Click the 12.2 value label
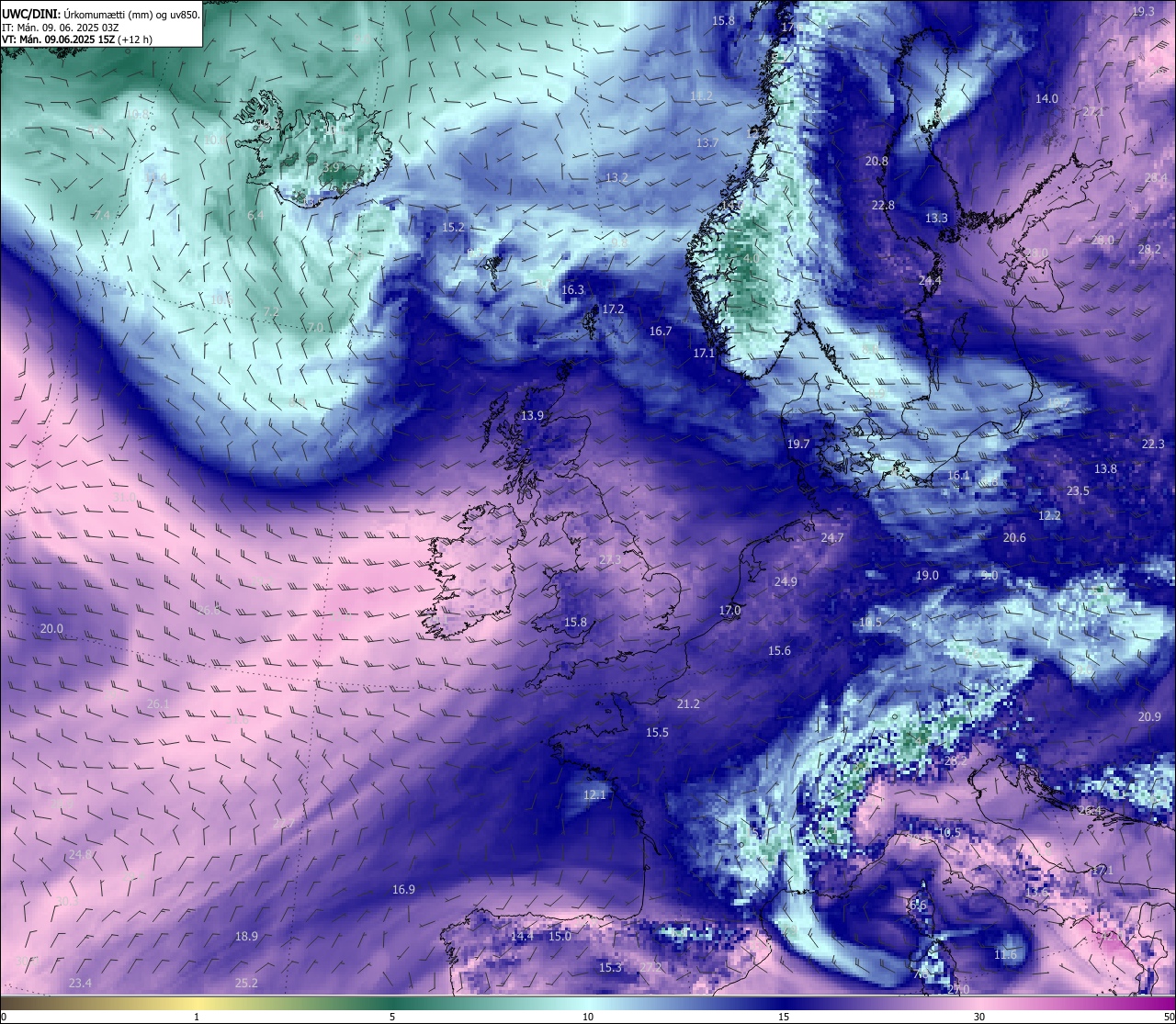1176x1024 pixels. (x=1049, y=516)
